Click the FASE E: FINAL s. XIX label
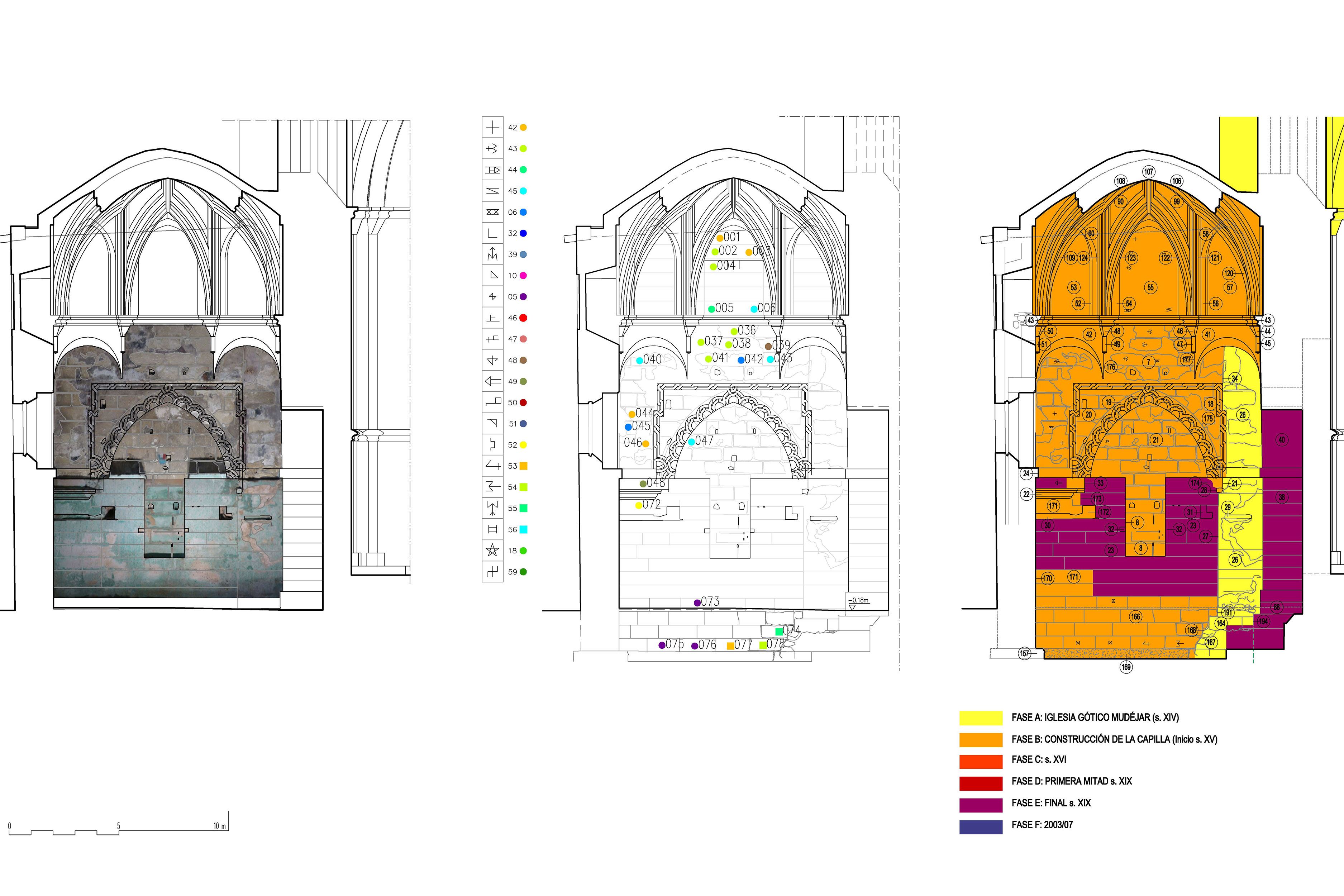The width and height of the screenshot is (1344, 896). tap(1051, 803)
